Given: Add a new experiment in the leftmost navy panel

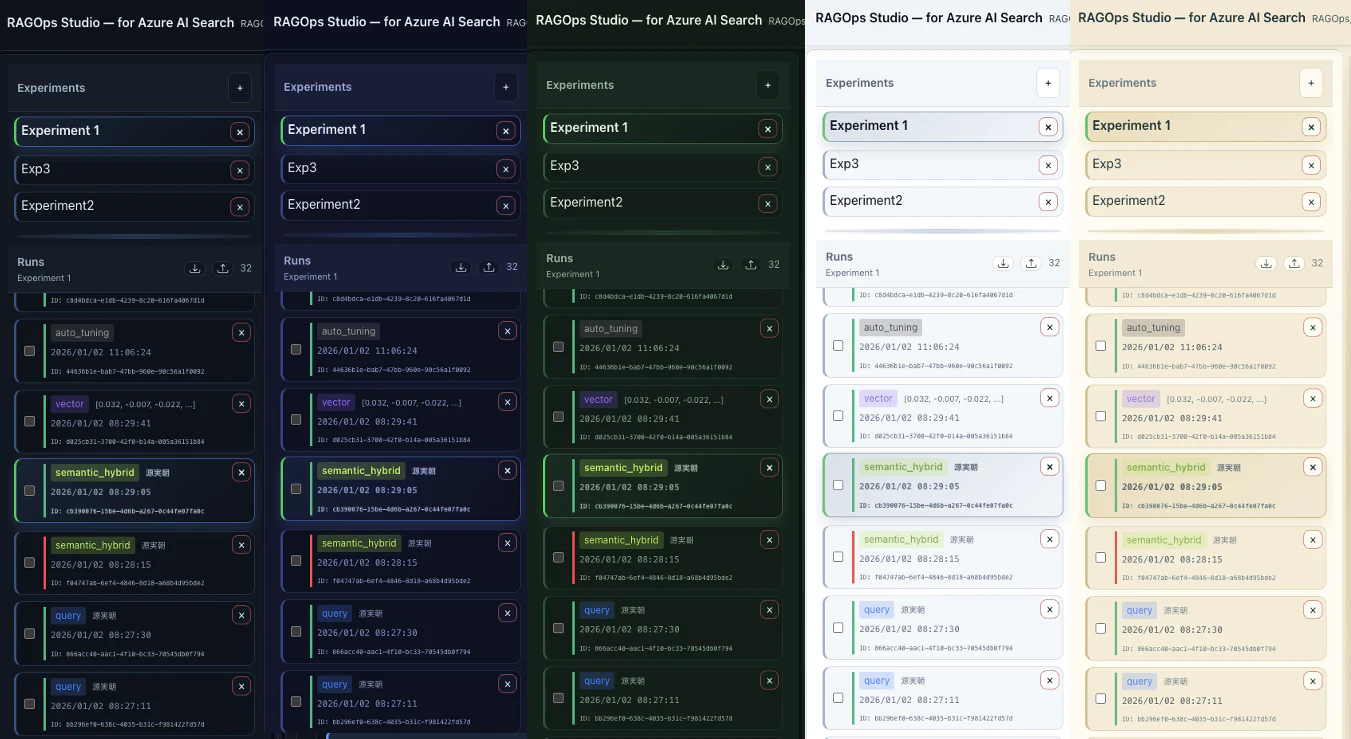Looking at the screenshot, I should 240,88.
